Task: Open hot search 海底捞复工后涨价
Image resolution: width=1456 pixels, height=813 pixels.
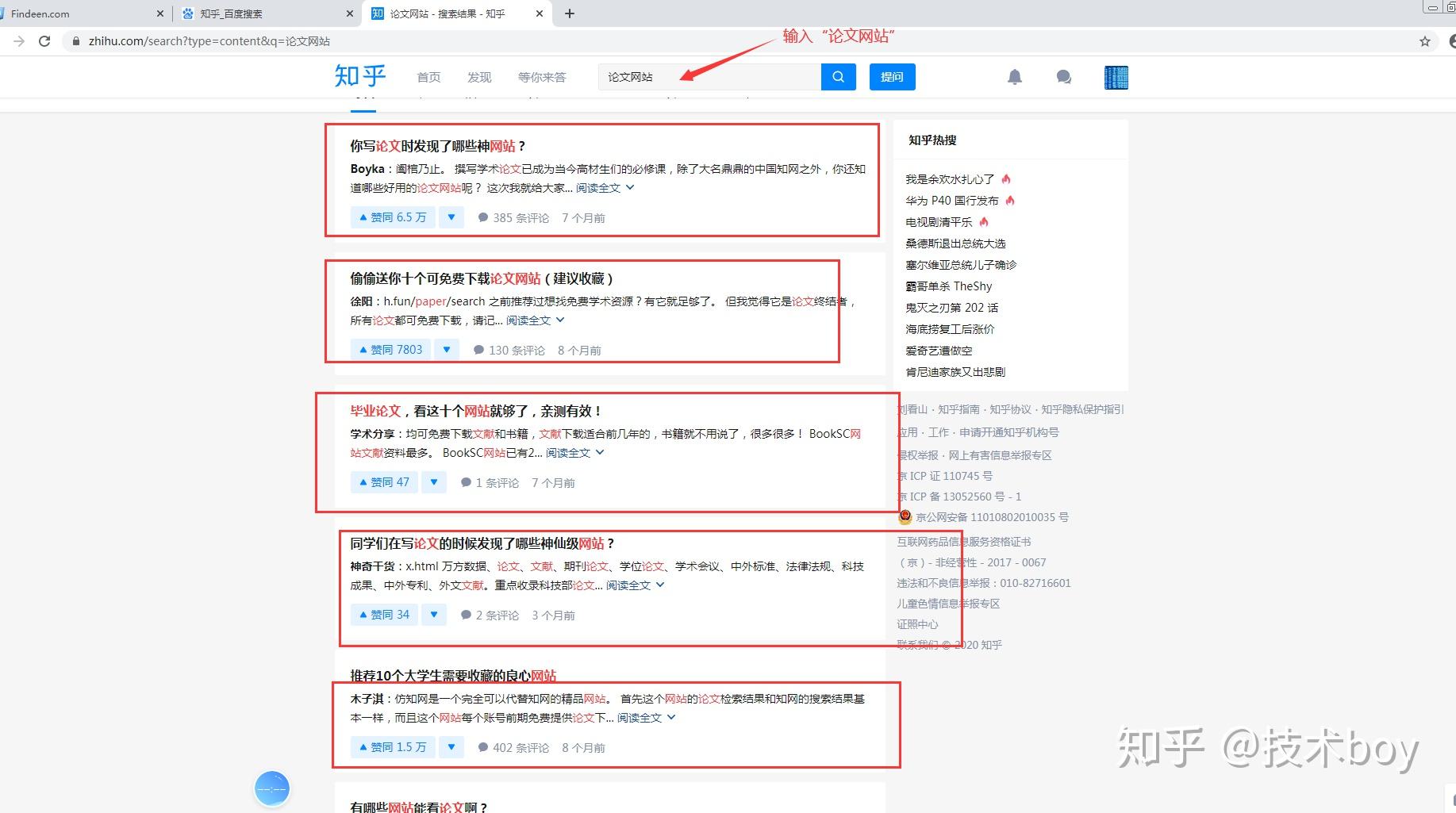Action: (950, 329)
